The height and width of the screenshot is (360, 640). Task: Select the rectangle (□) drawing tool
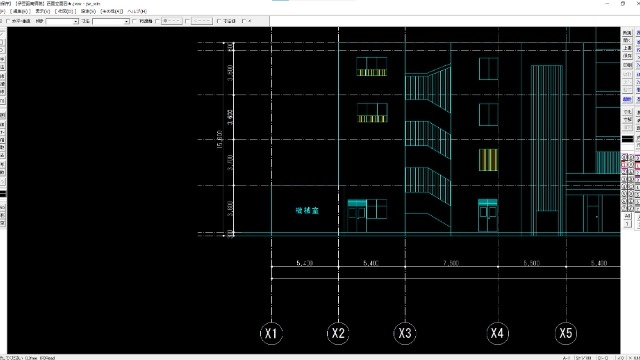tap(2, 42)
